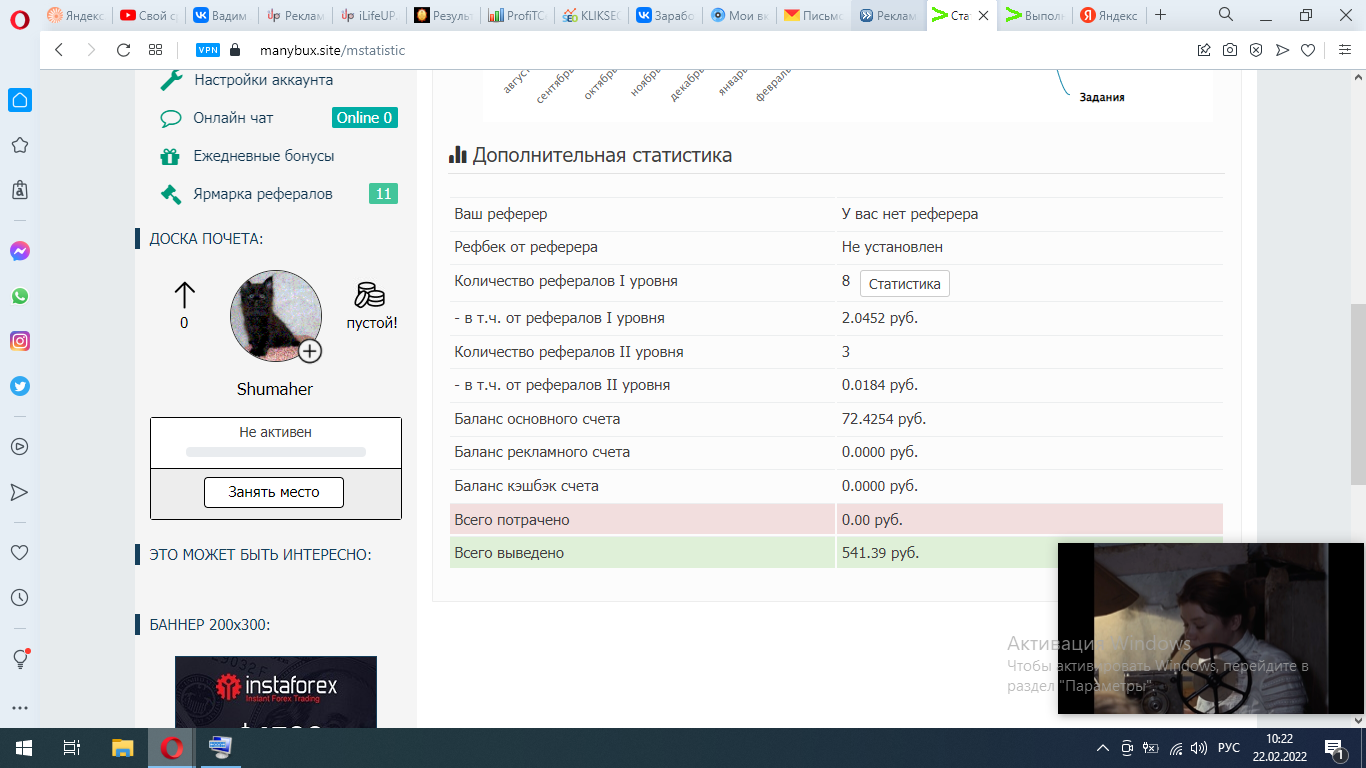Open «Ежедневные бонусы» link
This screenshot has width=1366, height=768.
[x=264, y=156]
